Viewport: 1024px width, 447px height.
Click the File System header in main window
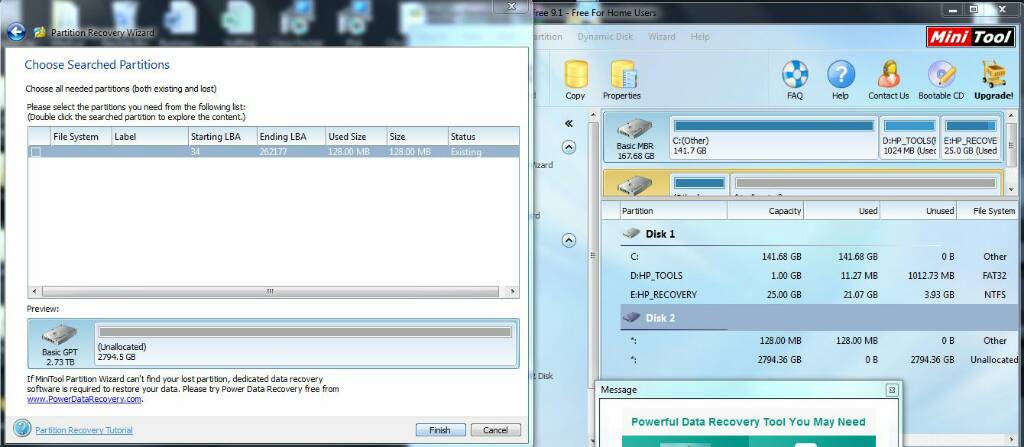989,211
